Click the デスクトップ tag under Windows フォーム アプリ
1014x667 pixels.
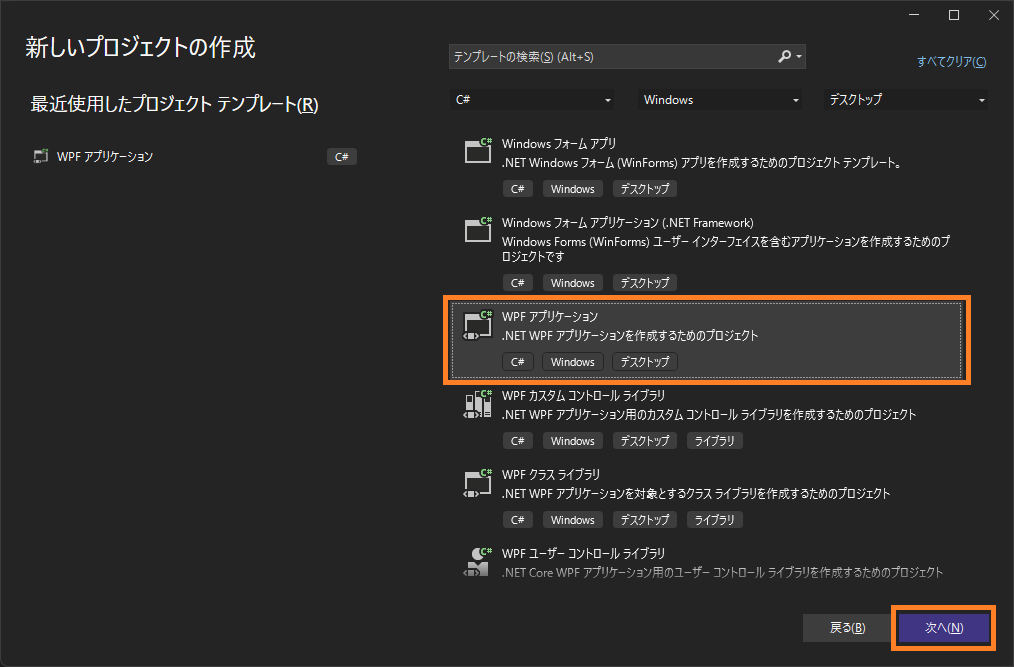click(645, 189)
